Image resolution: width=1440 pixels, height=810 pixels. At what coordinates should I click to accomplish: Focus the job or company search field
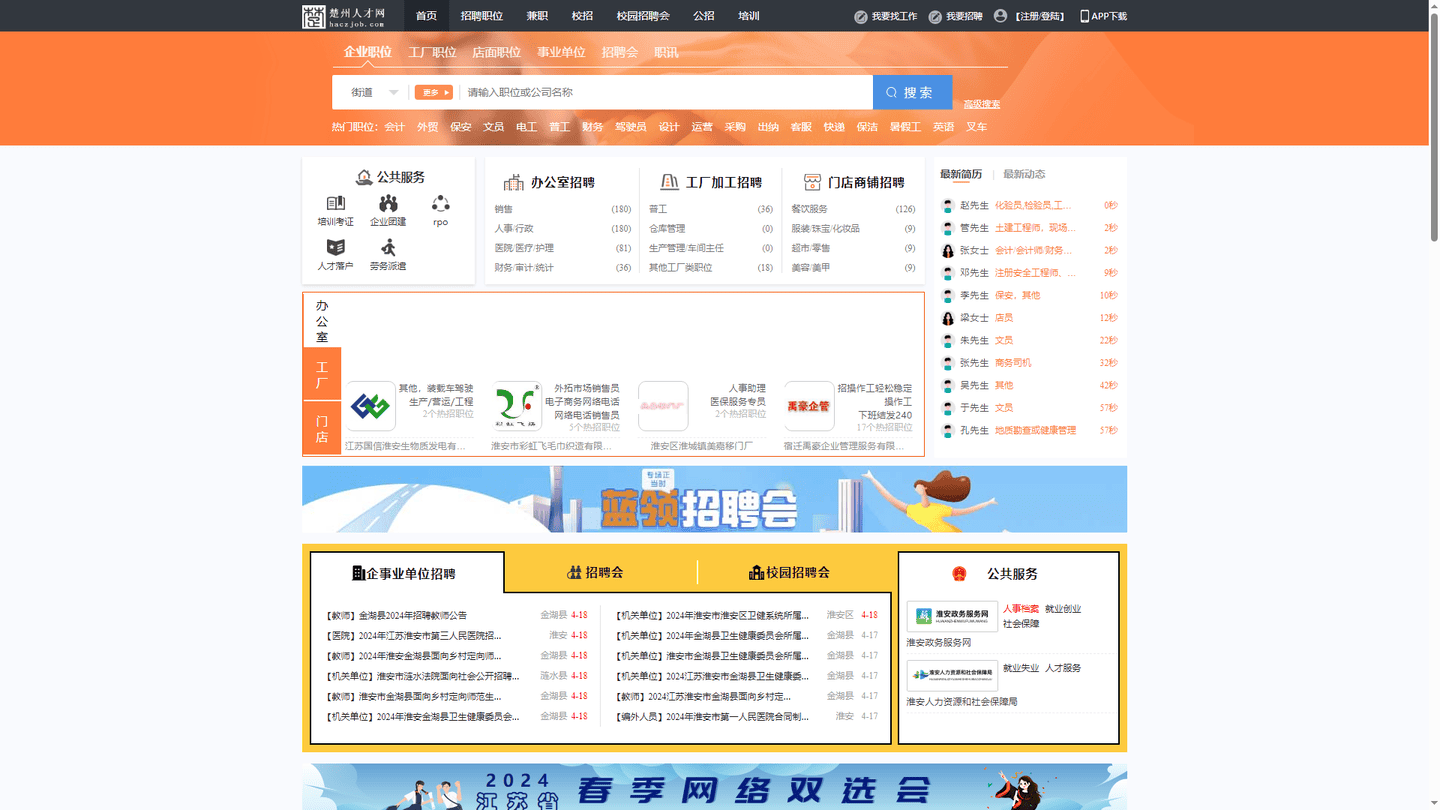tap(665, 92)
